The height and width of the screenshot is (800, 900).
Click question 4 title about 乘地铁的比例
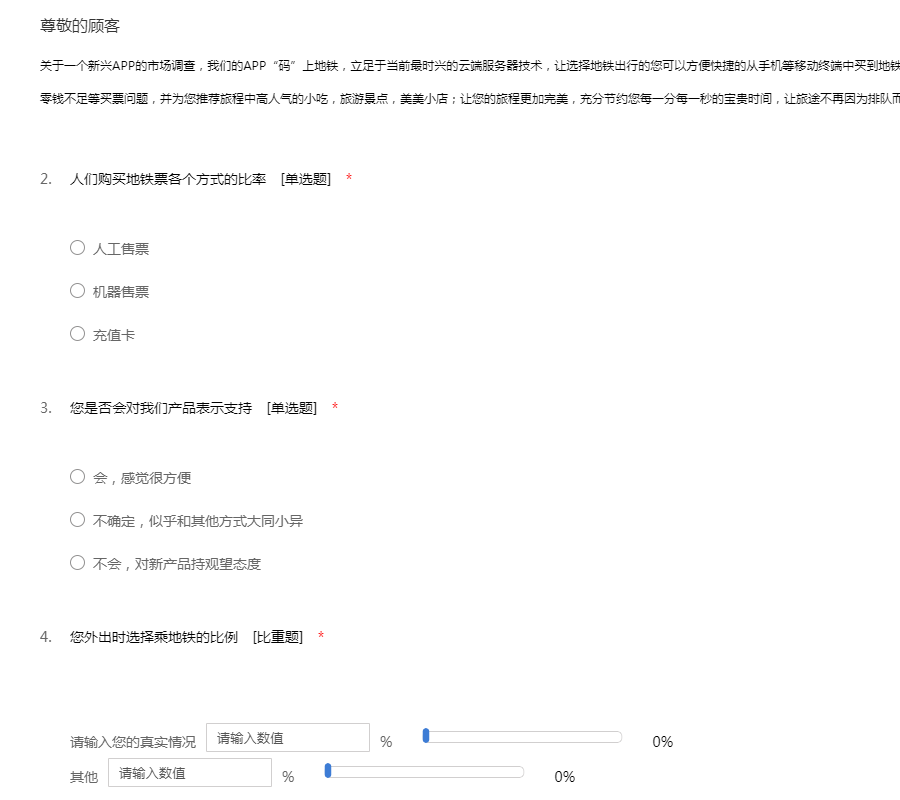tap(153, 637)
